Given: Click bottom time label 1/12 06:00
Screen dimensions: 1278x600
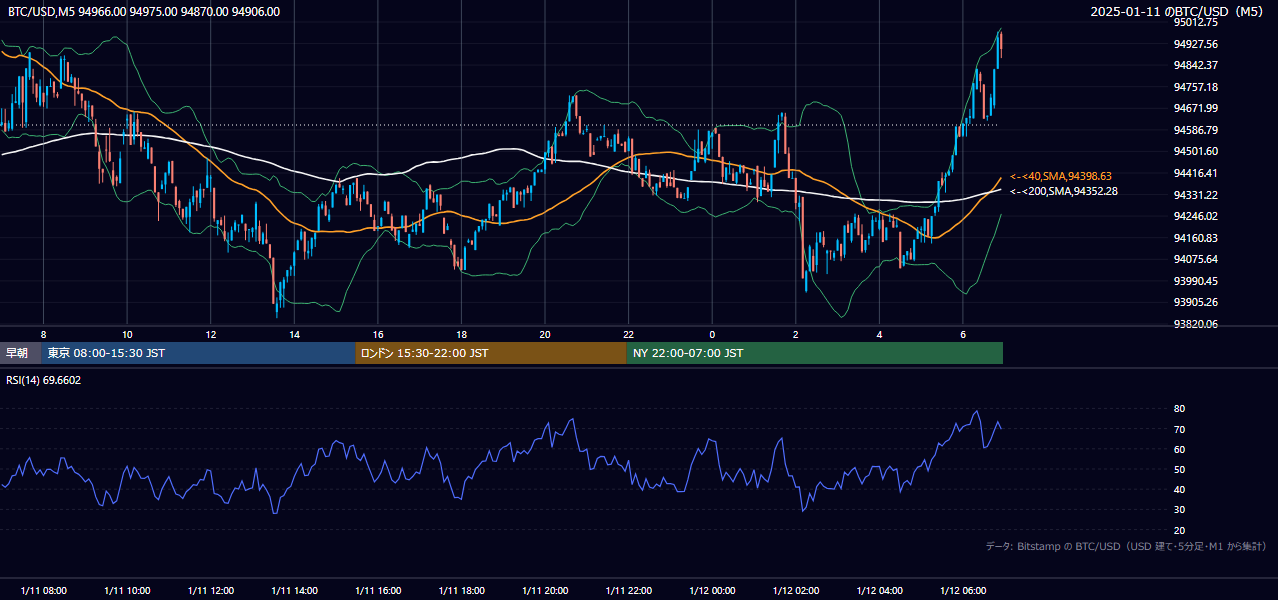Looking at the screenshot, I should click(963, 590).
